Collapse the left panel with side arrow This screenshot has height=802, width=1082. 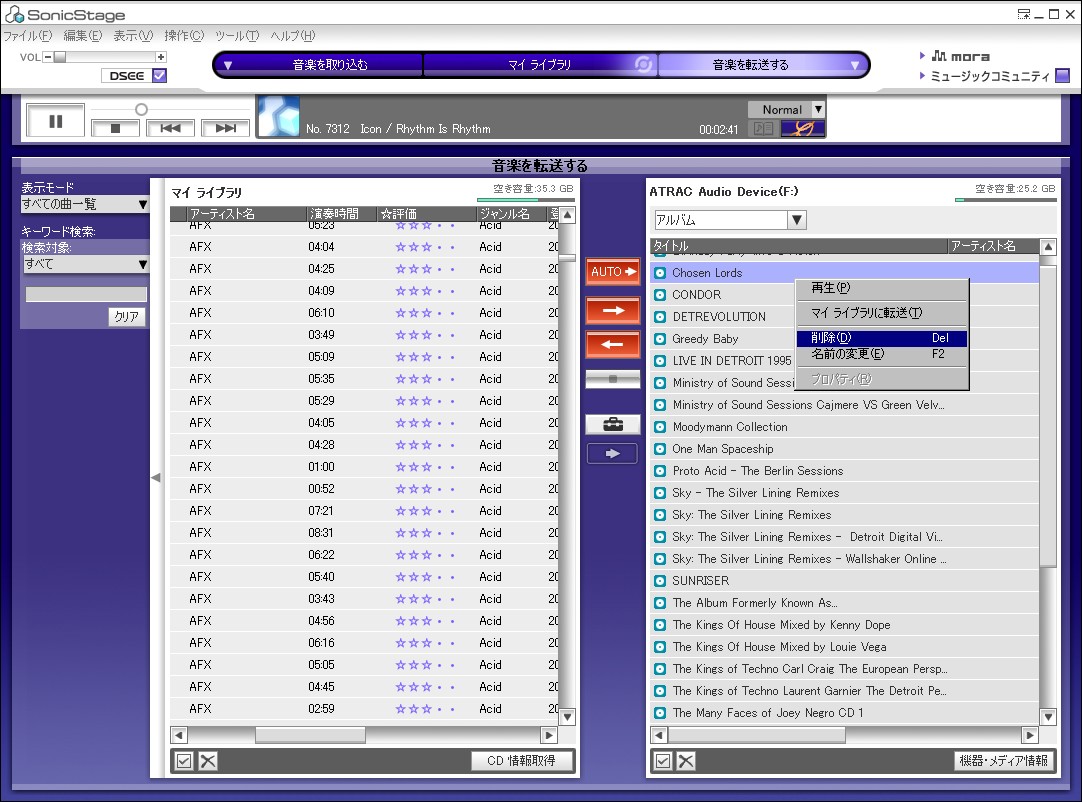click(x=155, y=477)
